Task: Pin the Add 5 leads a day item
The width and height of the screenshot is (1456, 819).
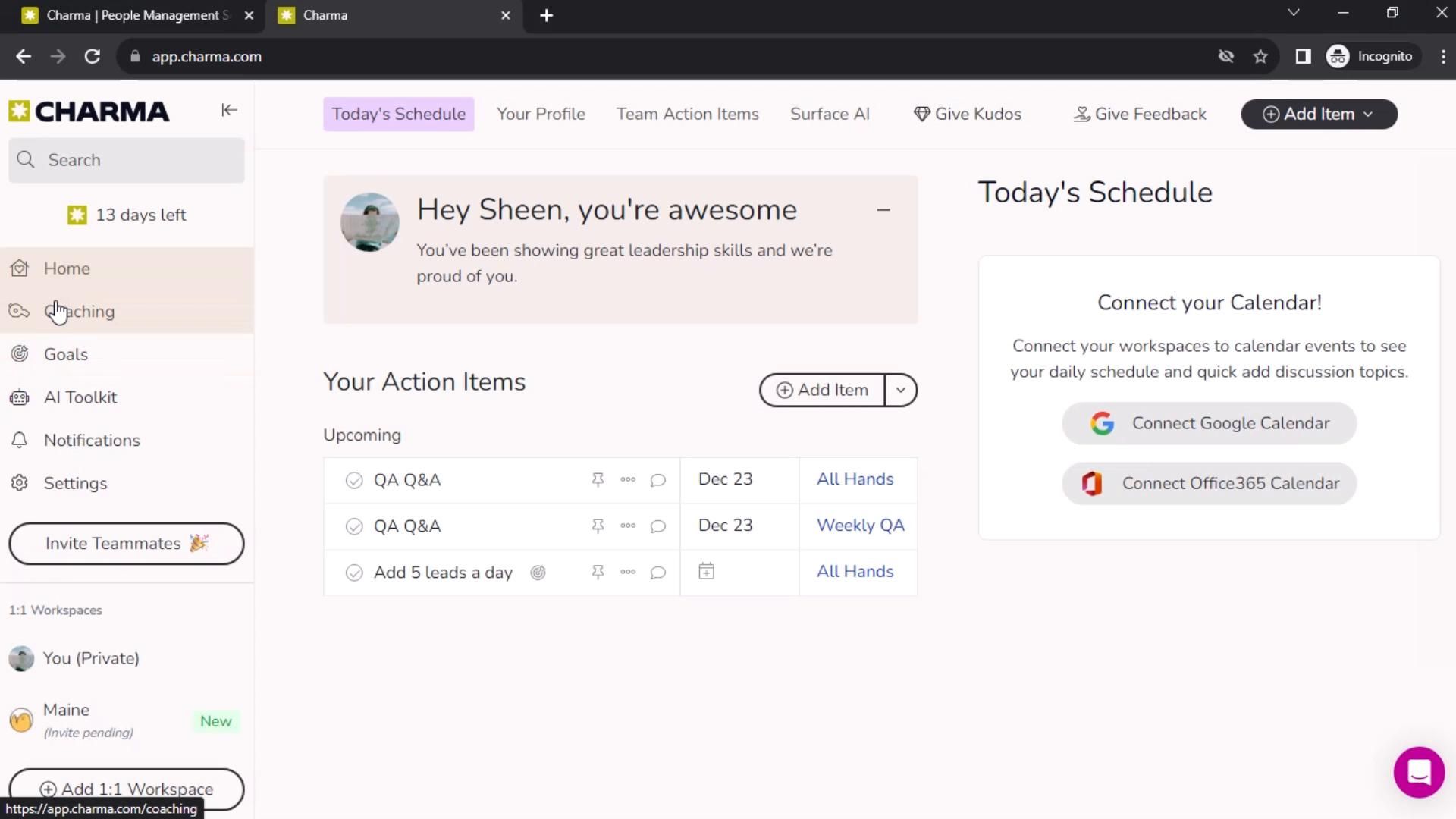Action: [x=598, y=573]
